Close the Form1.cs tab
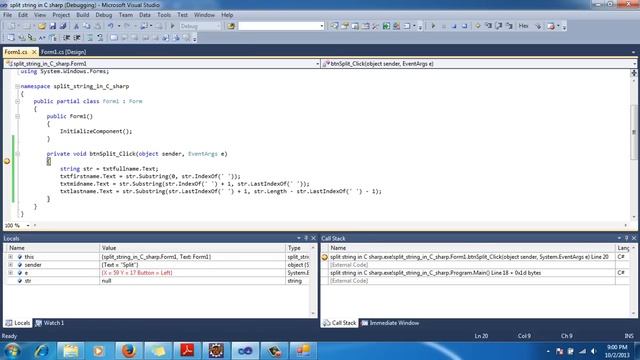The width and height of the screenshot is (640, 360). tap(34, 52)
